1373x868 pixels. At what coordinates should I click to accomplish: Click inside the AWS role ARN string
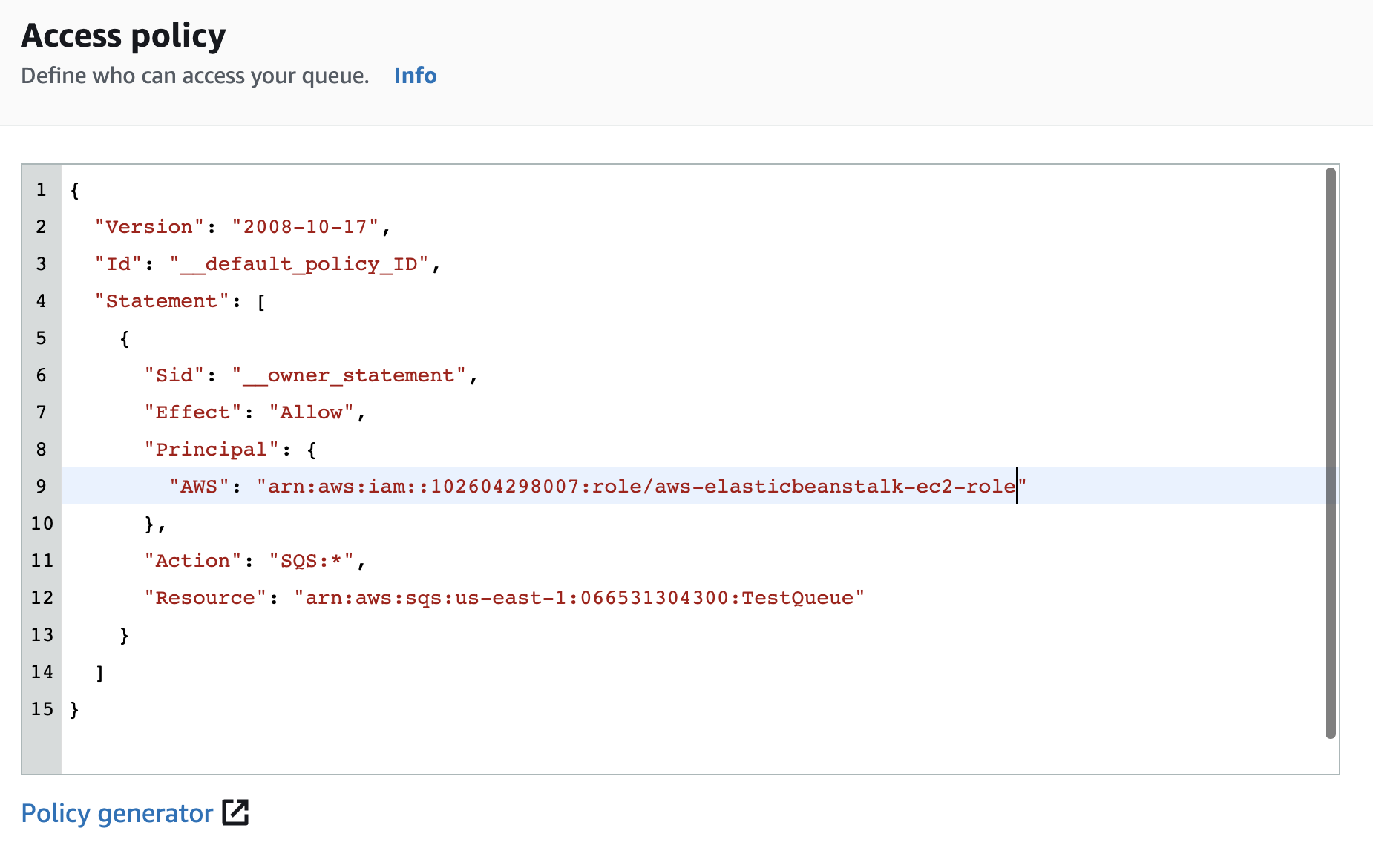click(x=641, y=487)
